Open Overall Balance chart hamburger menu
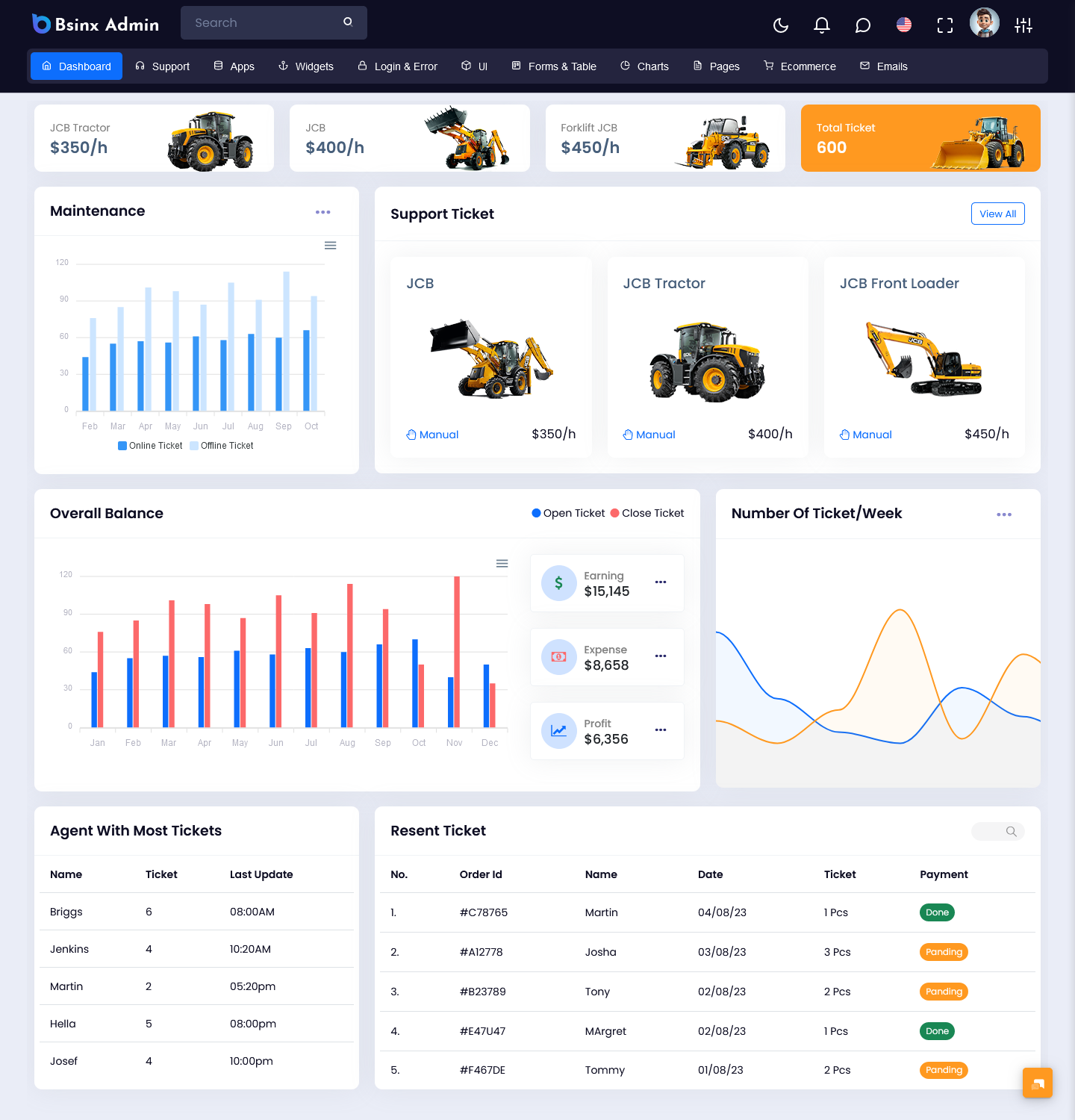Viewport: 1075px width, 1120px height. [502, 564]
